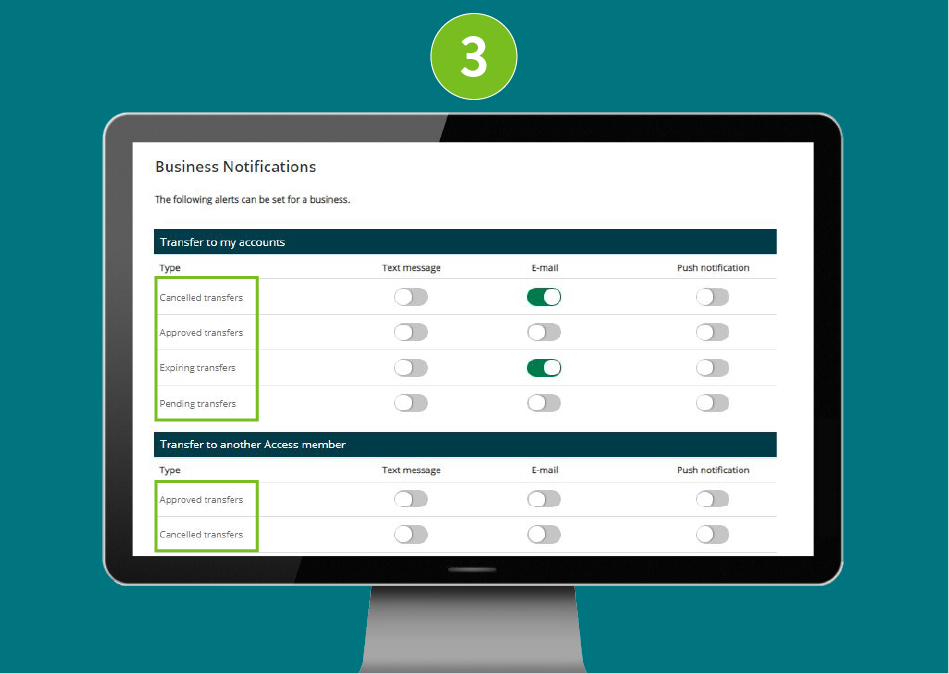
Task: Turn on e-mail for Approved transfers to my accounts
Action: (x=544, y=332)
